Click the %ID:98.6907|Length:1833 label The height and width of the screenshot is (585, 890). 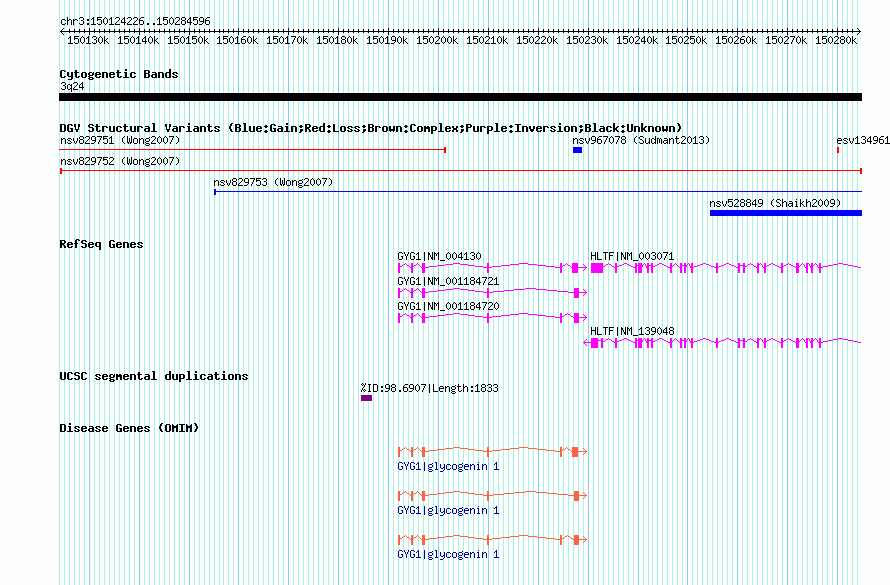430,389
